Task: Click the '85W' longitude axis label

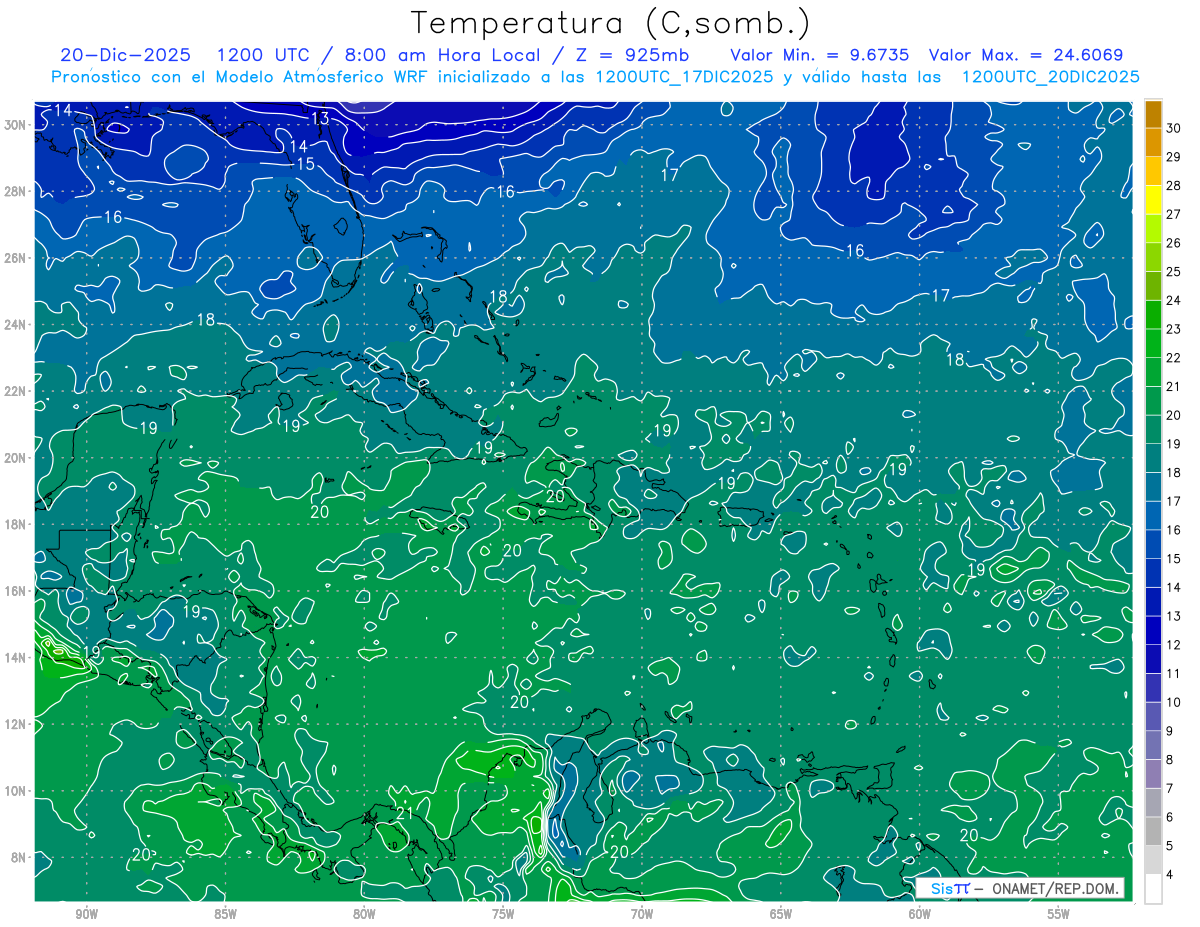Action: point(225,915)
